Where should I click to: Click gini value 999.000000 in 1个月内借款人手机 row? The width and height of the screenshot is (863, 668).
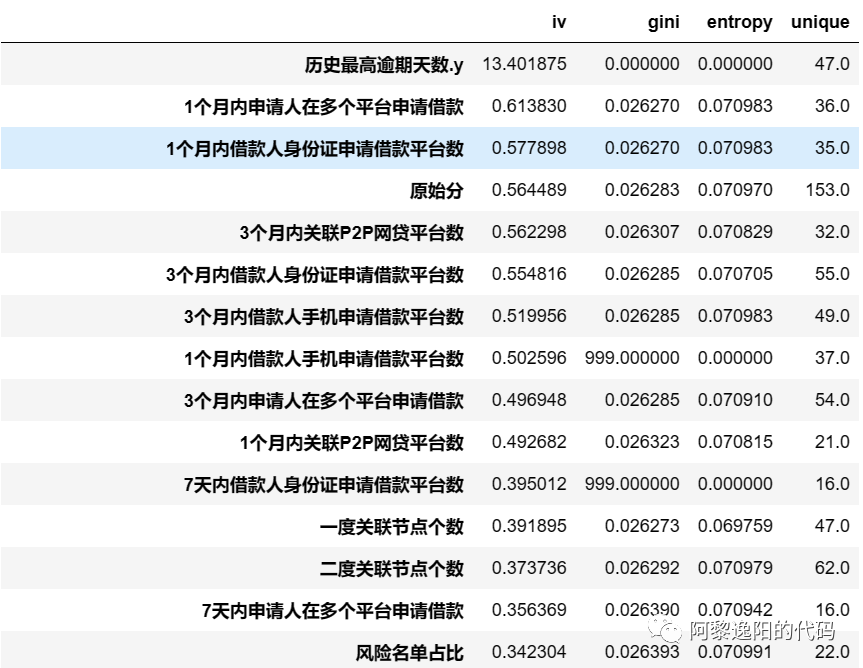(x=632, y=358)
